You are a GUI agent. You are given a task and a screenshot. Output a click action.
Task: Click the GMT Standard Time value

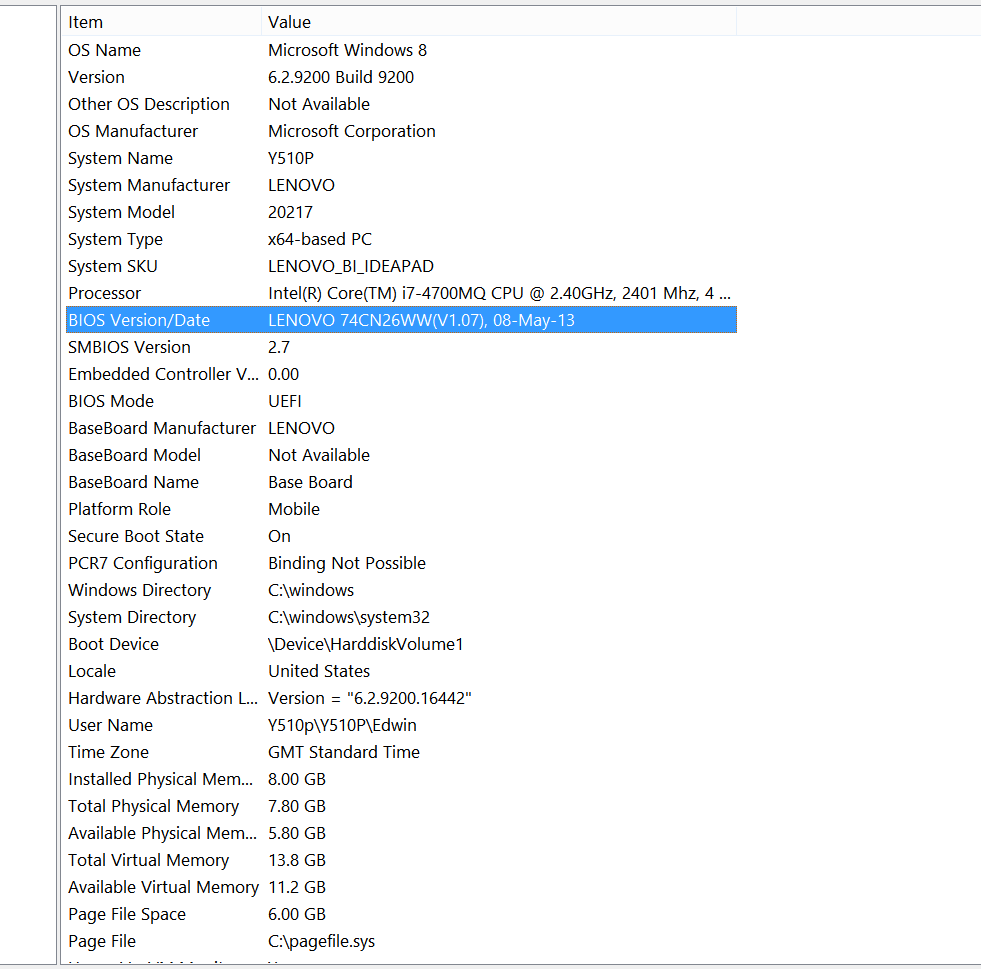click(x=344, y=752)
